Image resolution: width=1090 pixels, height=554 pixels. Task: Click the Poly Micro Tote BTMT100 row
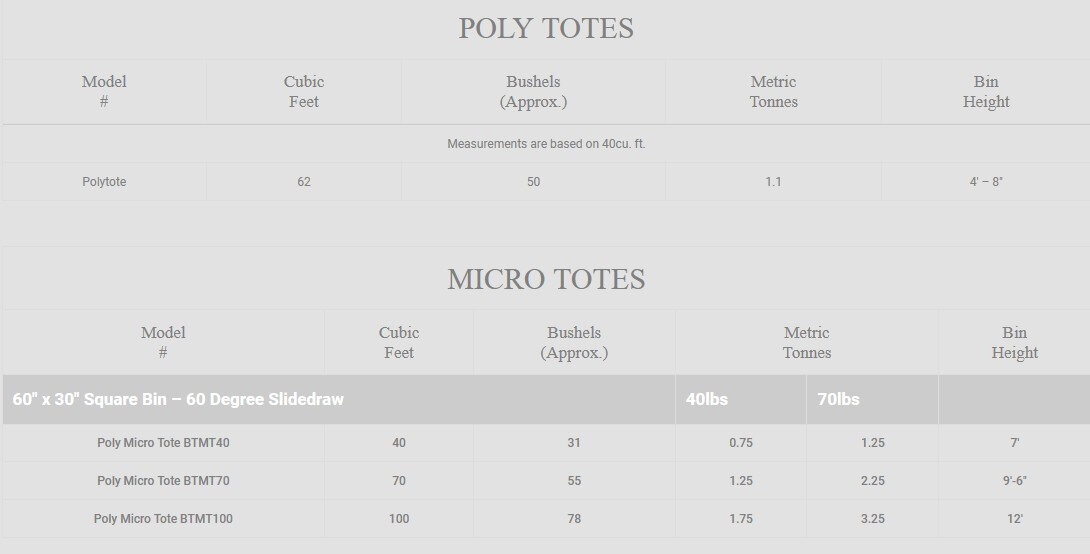[x=546, y=519]
